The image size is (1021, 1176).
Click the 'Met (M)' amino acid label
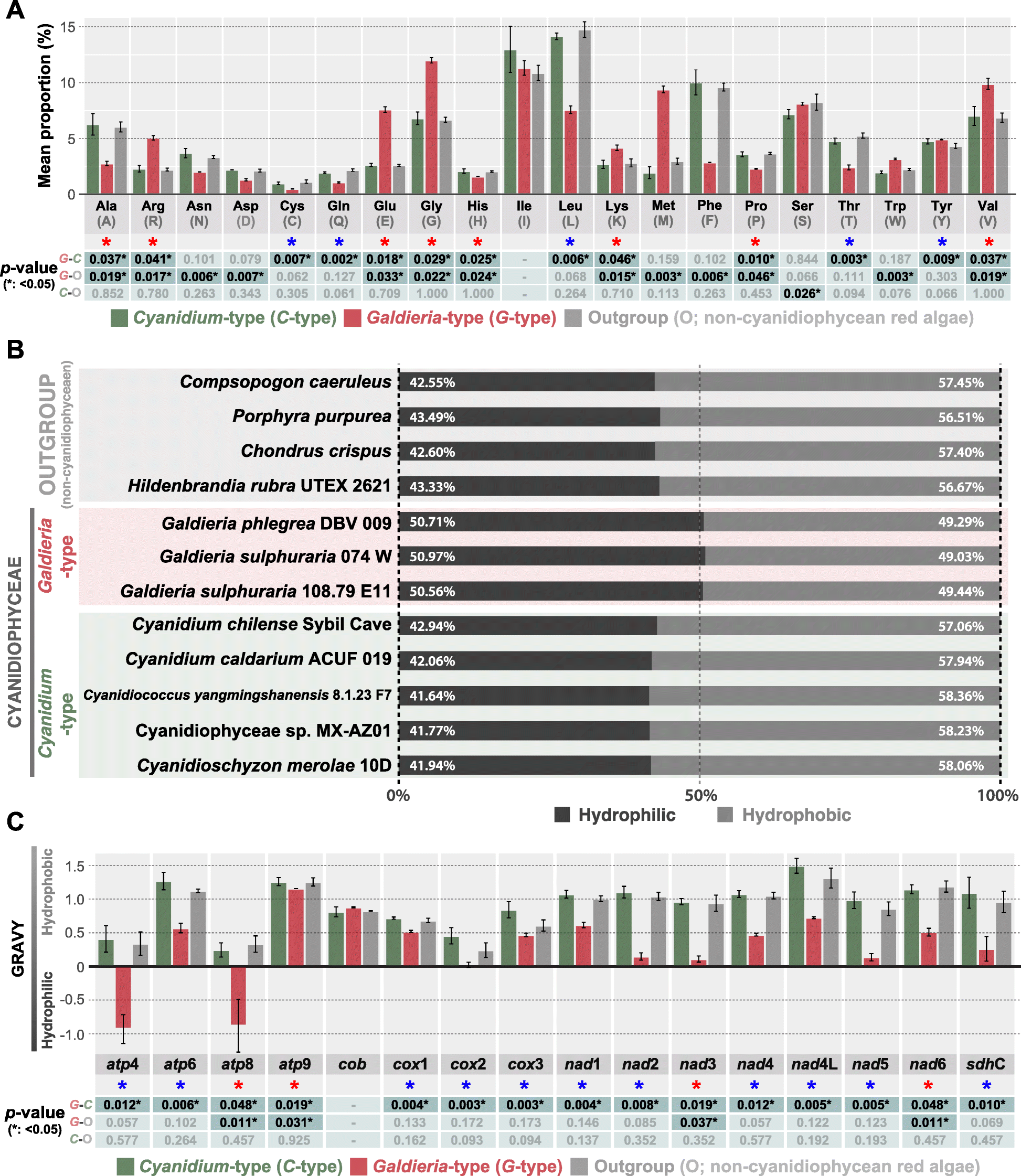click(x=663, y=213)
